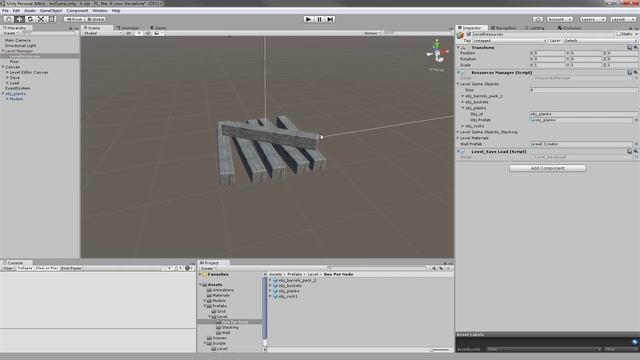This screenshot has height=360, width=640.
Task: Open the GameObject menu
Action: click(51, 11)
